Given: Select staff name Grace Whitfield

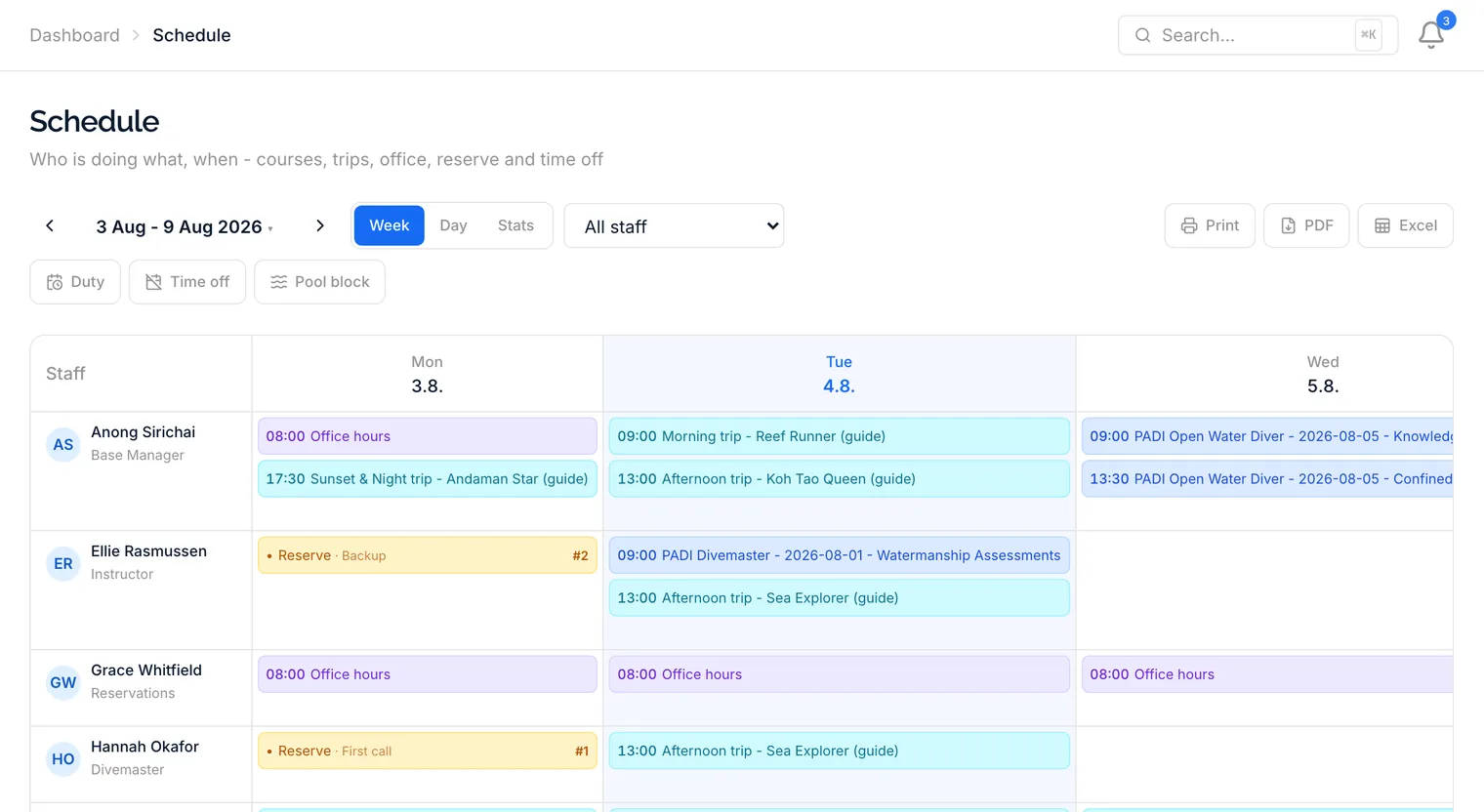Looking at the screenshot, I should 146,670.
